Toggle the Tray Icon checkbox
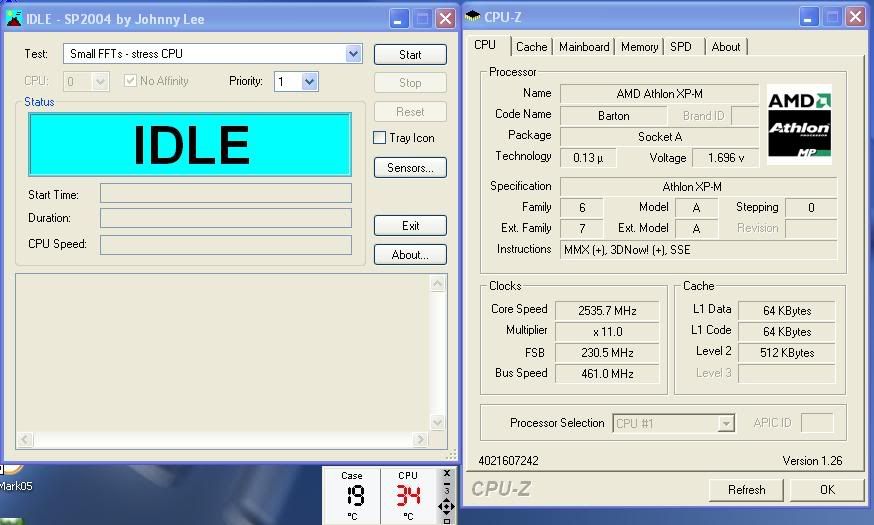This screenshot has height=525, width=874. 379,138
